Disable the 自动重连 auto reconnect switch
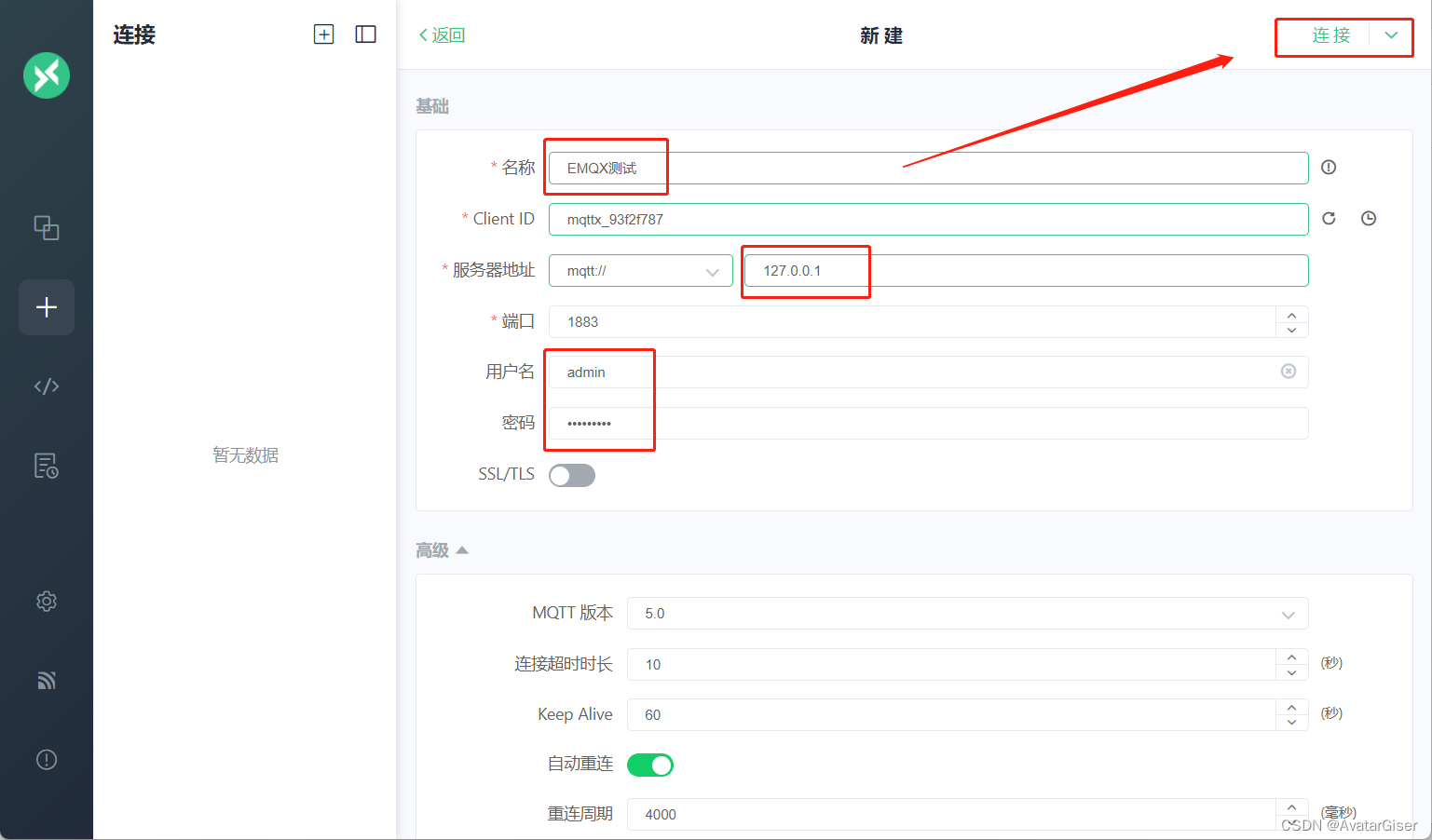 click(x=650, y=765)
